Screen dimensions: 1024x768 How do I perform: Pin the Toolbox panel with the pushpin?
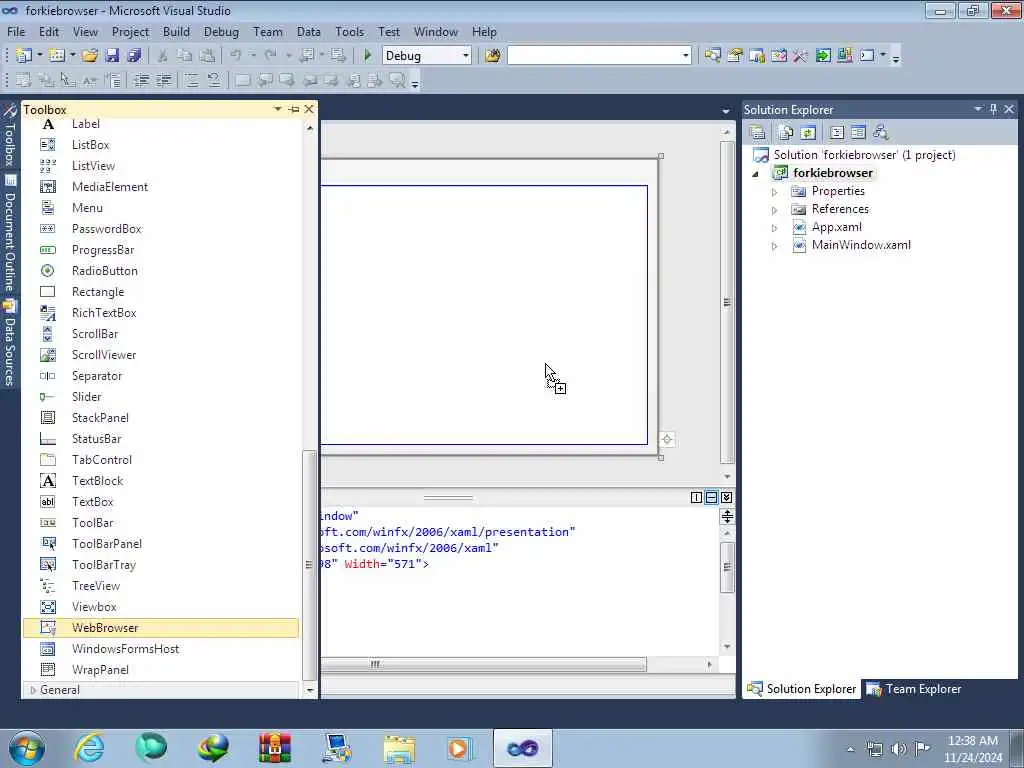[294, 109]
